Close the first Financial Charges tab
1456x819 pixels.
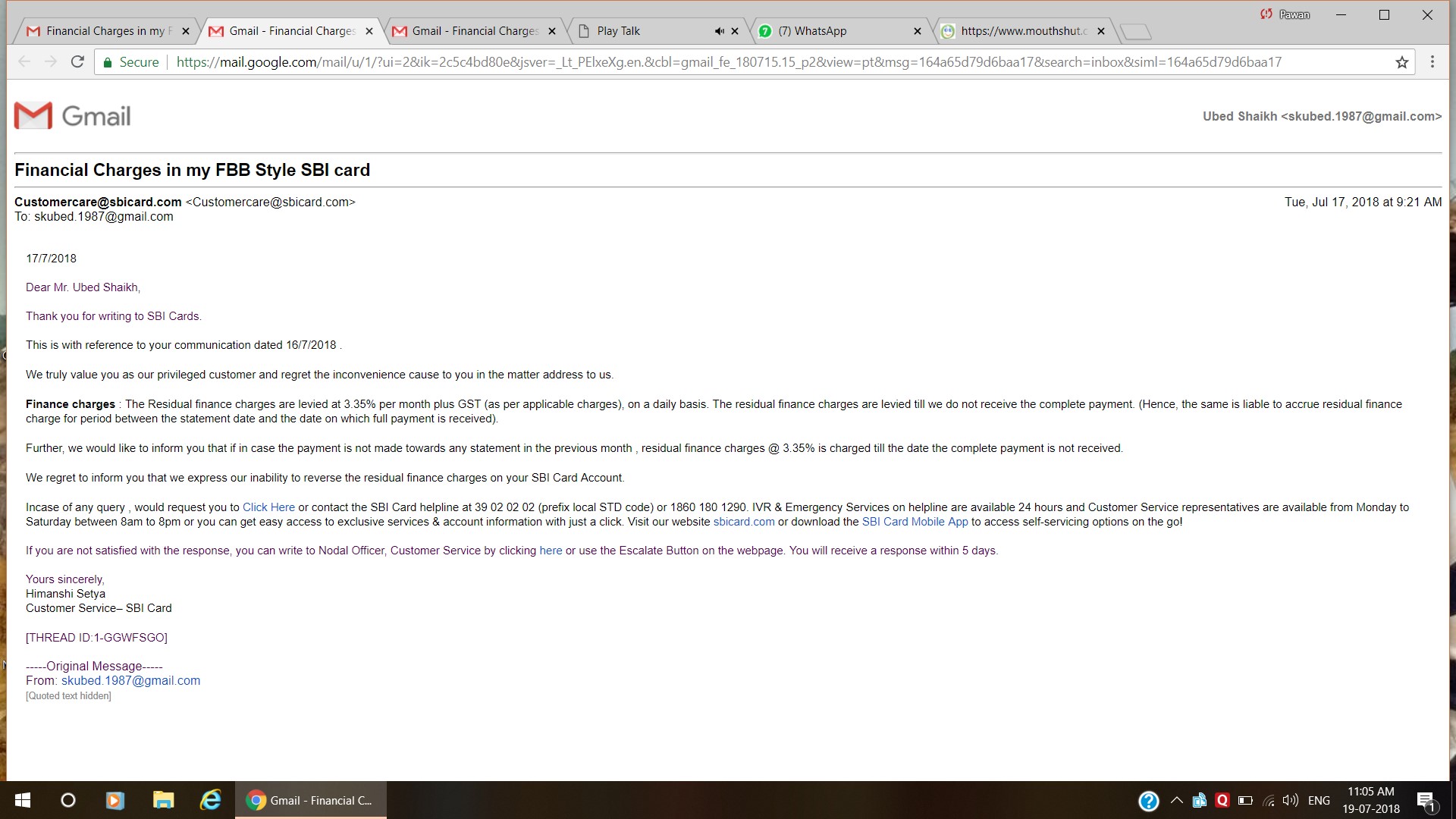pos(186,31)
